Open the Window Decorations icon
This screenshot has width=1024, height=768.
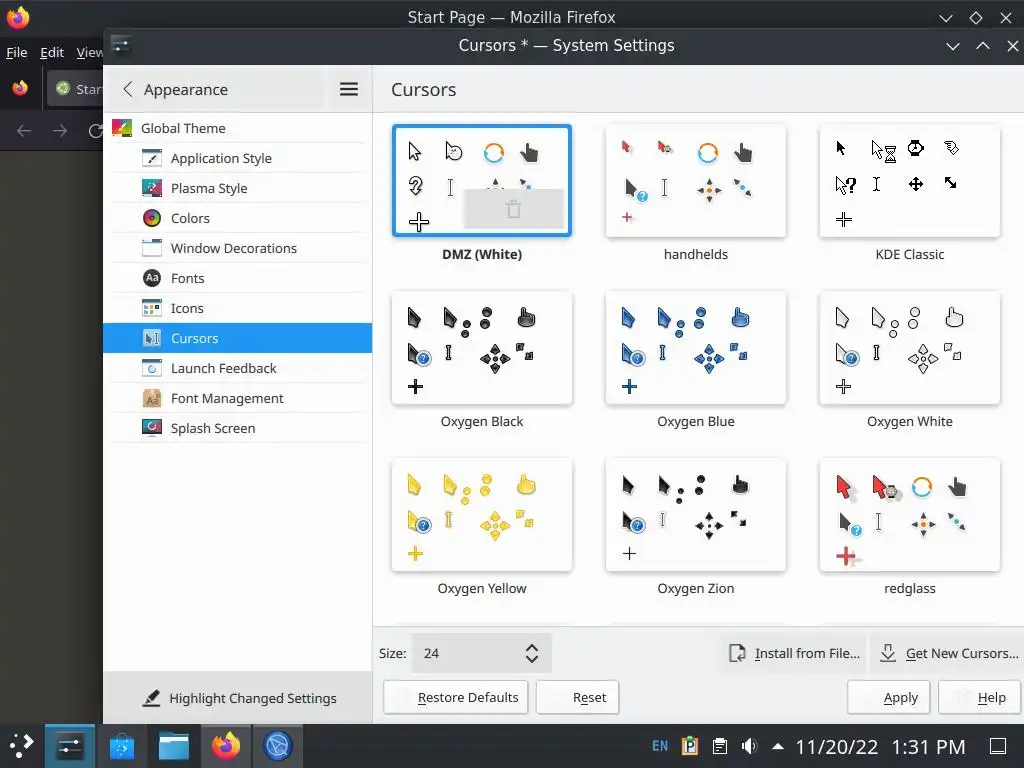click(x=152, y=248)
